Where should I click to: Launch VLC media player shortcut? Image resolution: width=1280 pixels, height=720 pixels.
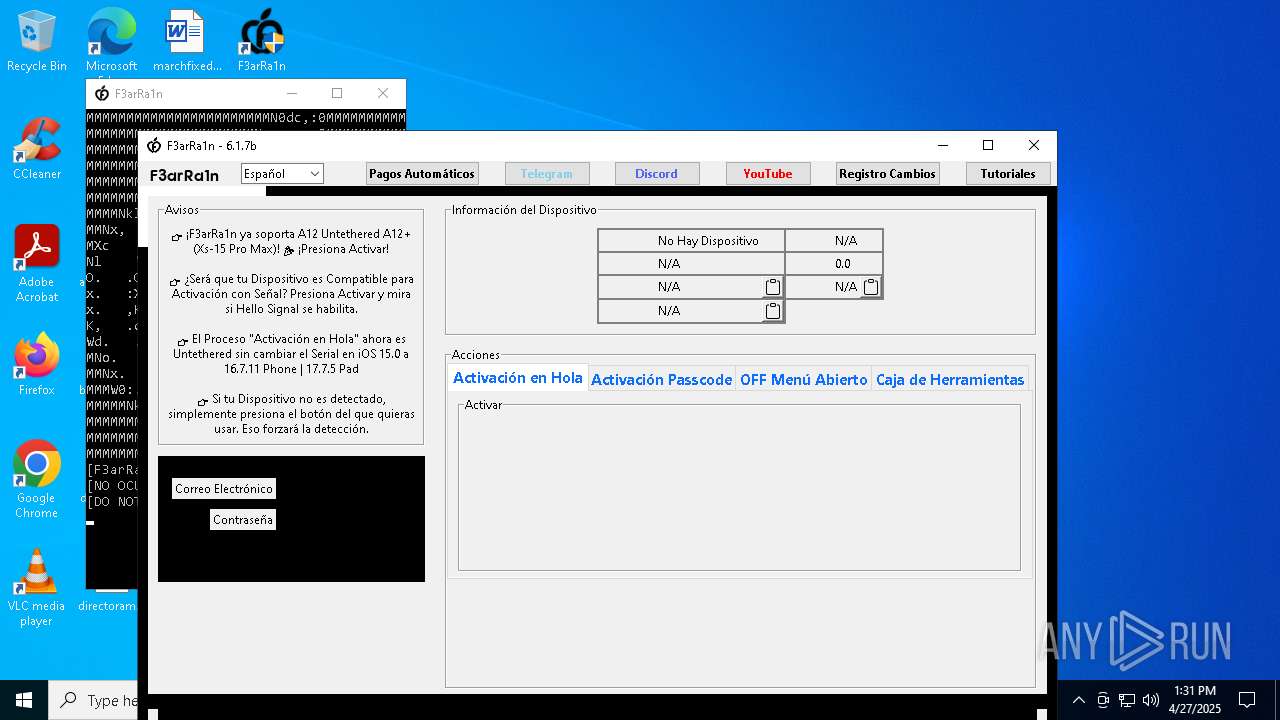[x=37, y=588]
